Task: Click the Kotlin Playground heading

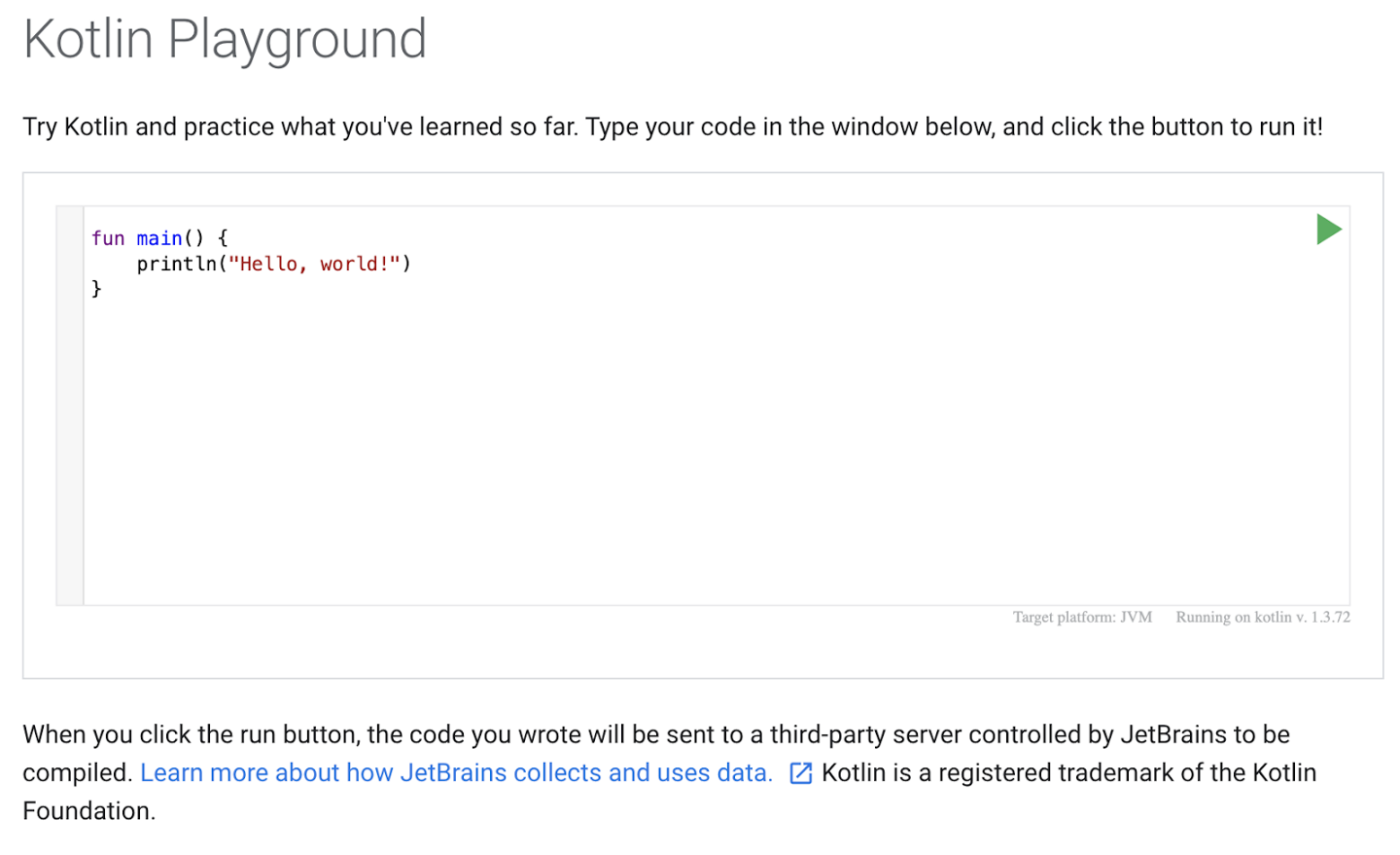Action: (x=225, y=40)
